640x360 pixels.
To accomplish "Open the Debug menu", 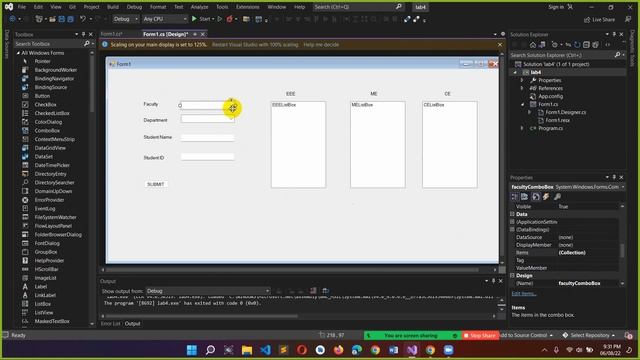I will point(134,7).
